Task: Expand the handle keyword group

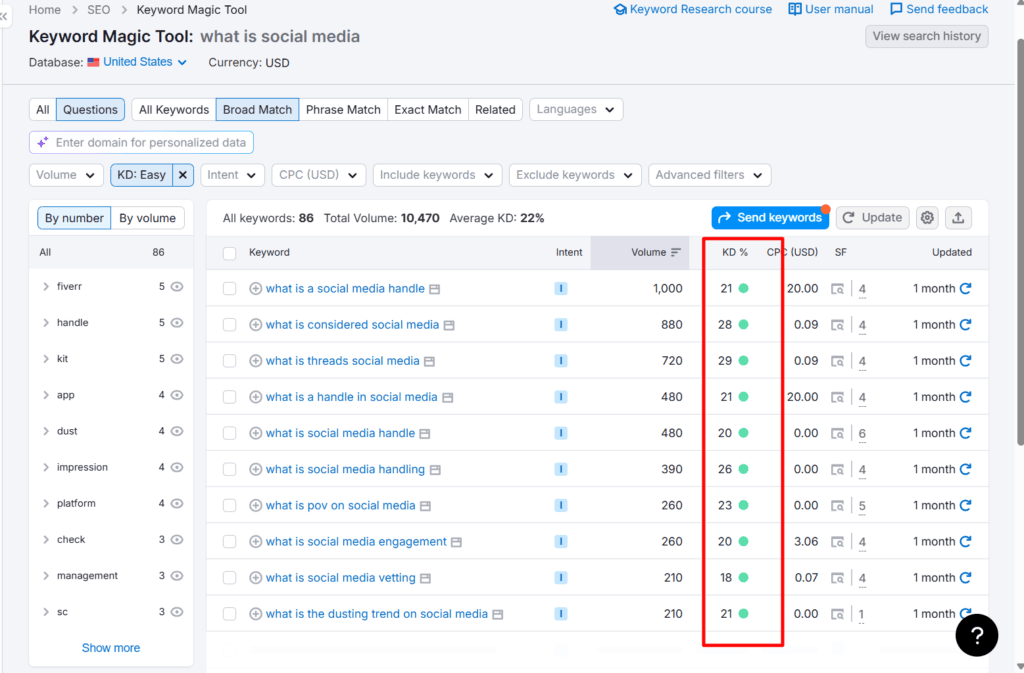Action: click(46, 322)
